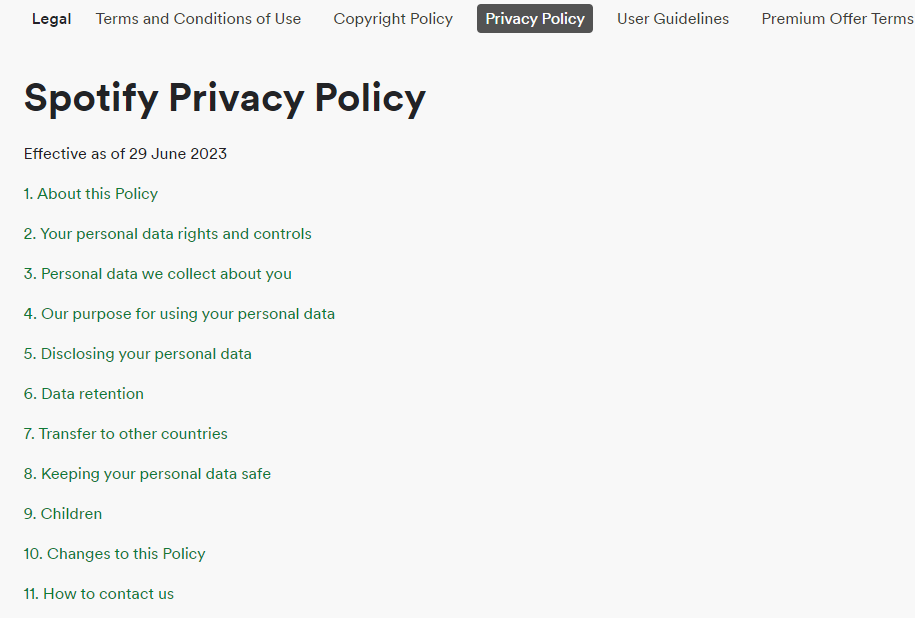Open the Premium Offer Terms tab
Image resolution: width=915 pixels, height=618 pixels.
tap(837, 19)
